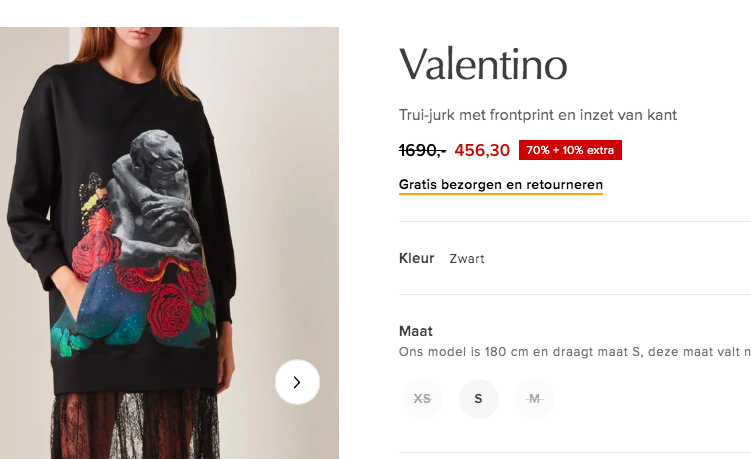
Task: Open Gratis bezorgen en retourneren info
Action: [x=501, y=185]
